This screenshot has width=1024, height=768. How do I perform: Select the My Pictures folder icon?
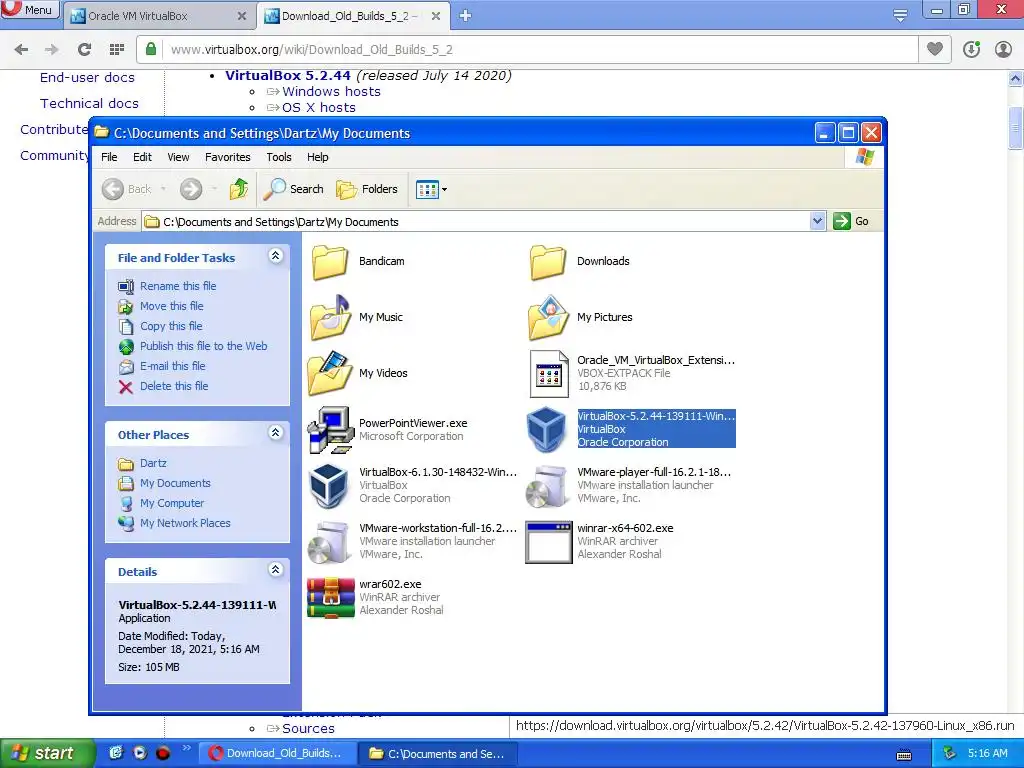(547, 317)
